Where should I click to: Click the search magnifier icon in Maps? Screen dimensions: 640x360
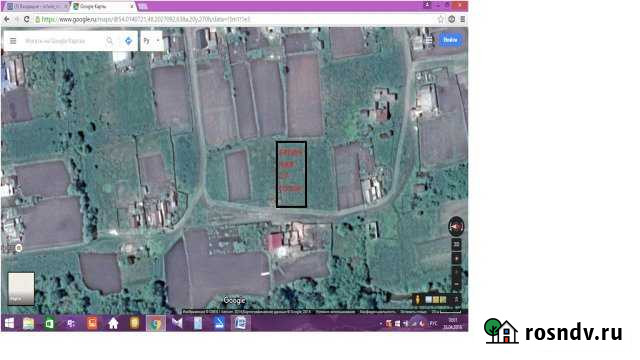[109, 41]
